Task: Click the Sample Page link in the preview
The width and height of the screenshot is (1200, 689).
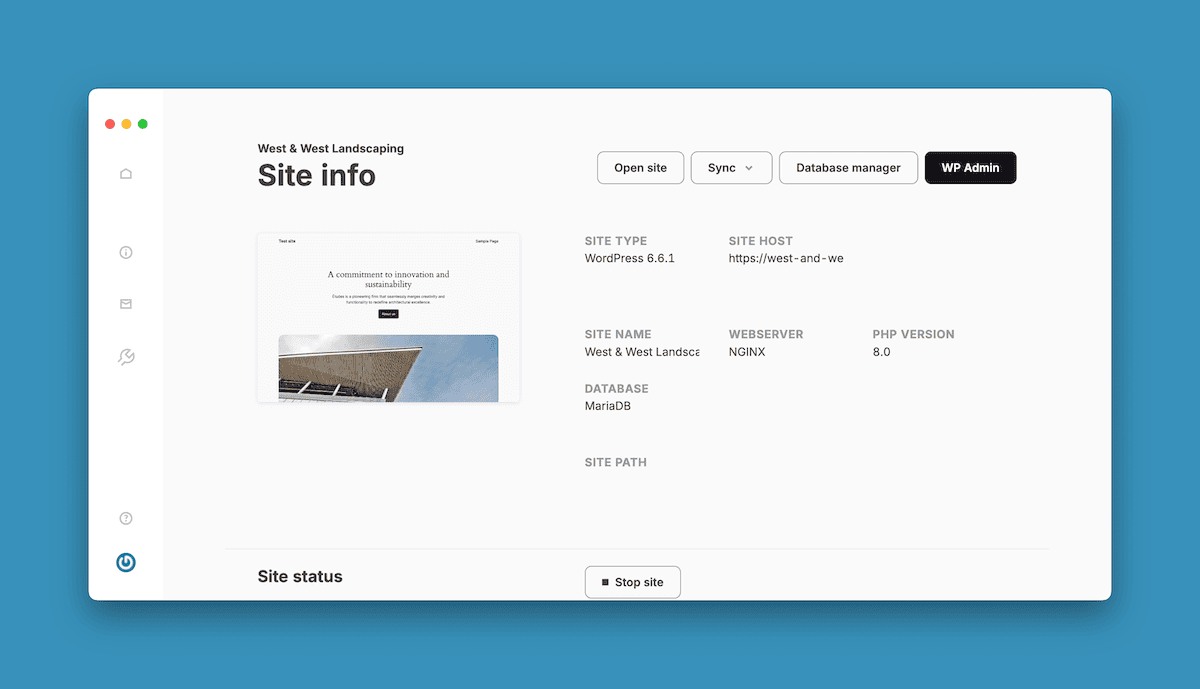Action: [486, 241]
